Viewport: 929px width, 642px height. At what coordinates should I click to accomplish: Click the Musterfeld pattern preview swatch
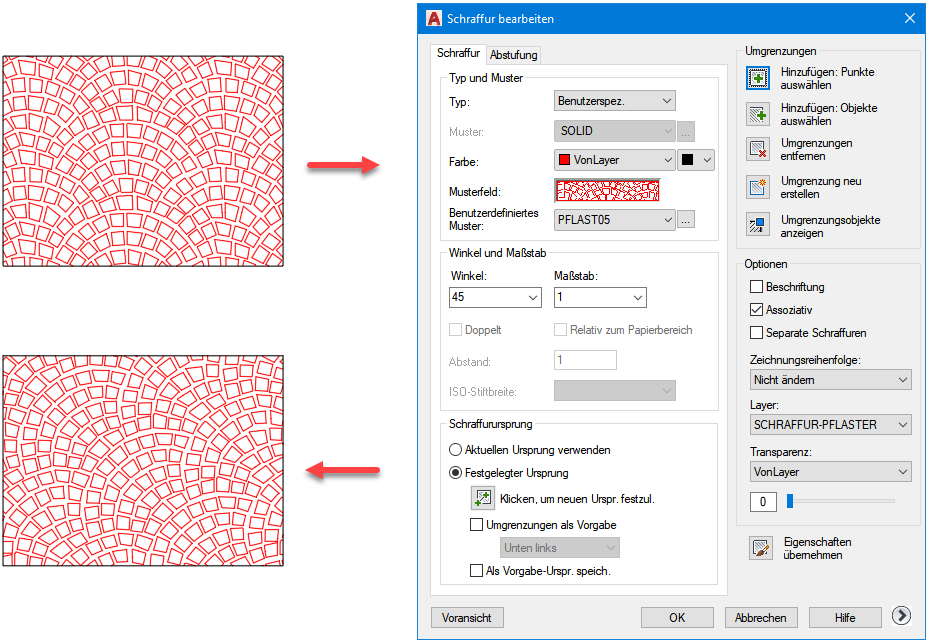(x=607, y=190)
